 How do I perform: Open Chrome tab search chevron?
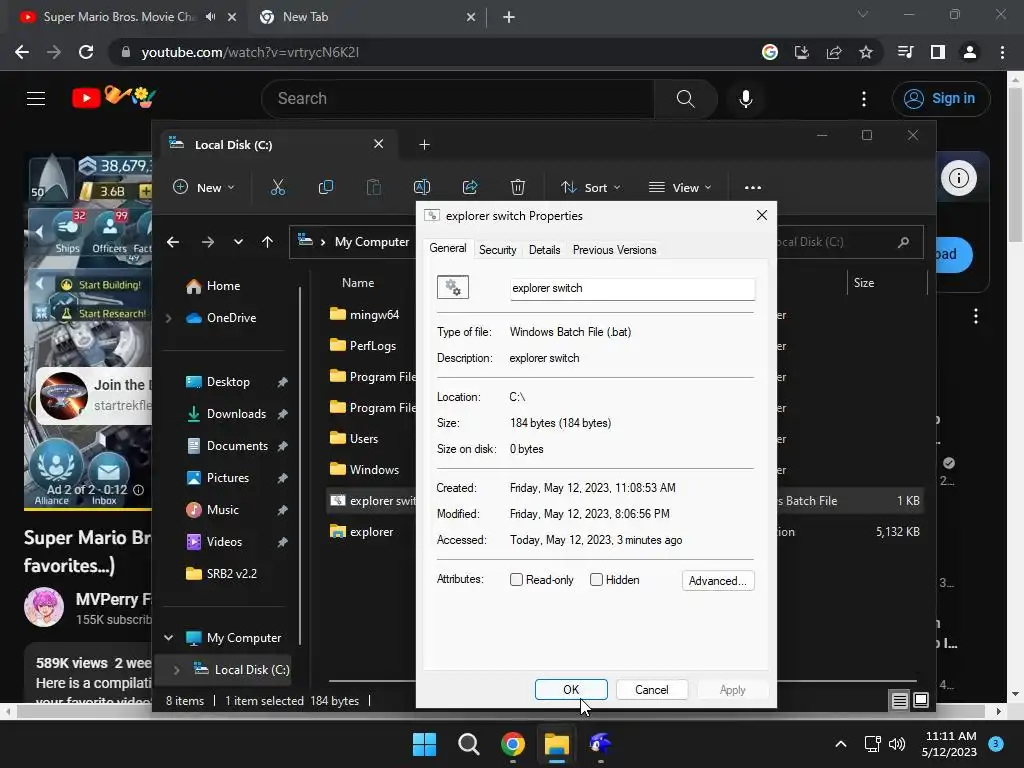[x=863, y=14]
